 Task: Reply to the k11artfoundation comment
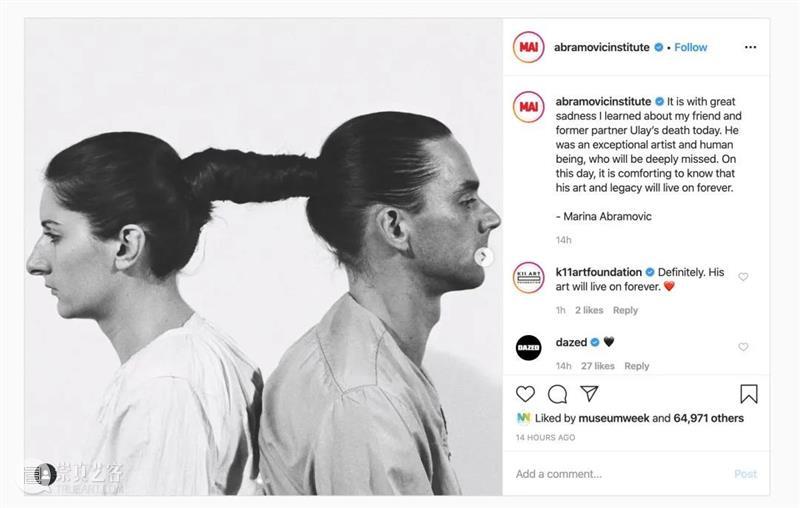click(625, 310)
